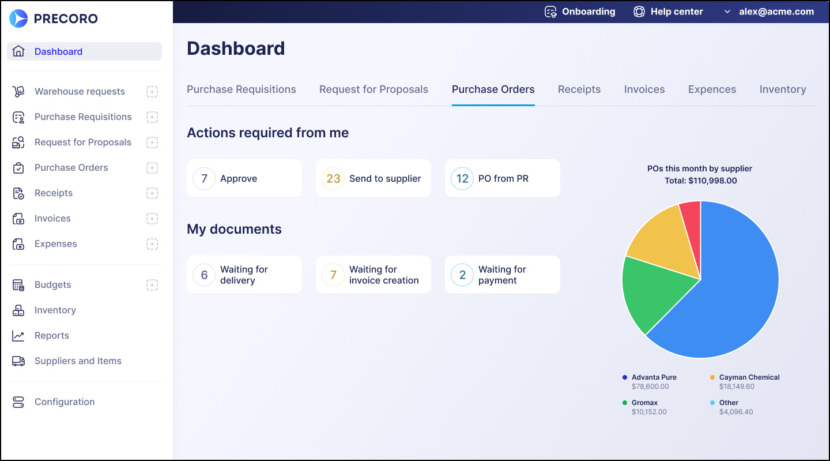Click '$78,600.00' Advanta Pure amount
The width and height of the screenshot is (830, 461).
point(650,387)
